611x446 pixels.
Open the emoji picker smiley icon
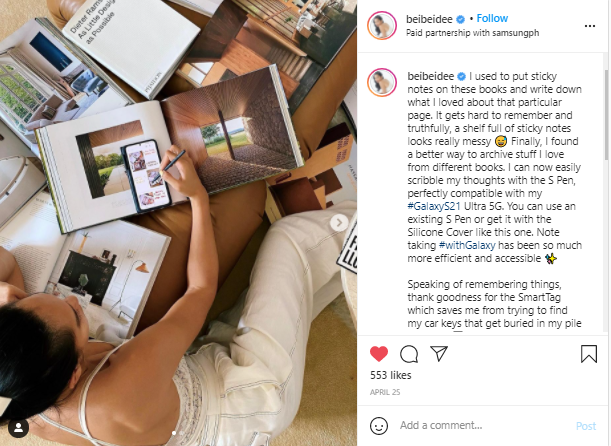378,426
